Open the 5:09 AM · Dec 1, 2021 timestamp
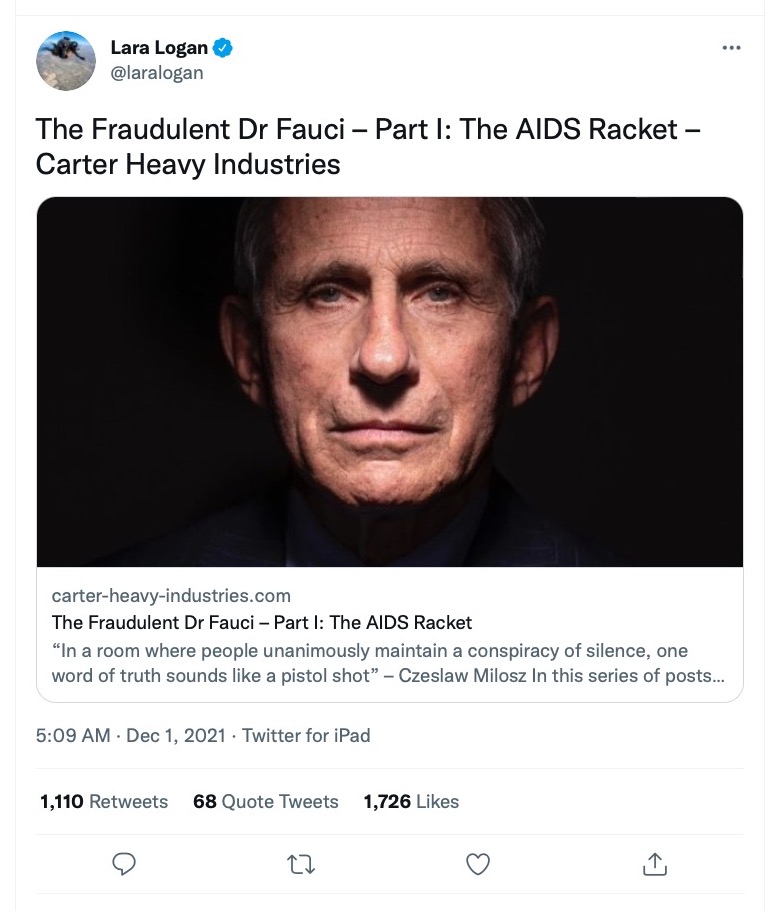Image resolution: width=781 pixels, height=911 pixels. click(129, 736)
